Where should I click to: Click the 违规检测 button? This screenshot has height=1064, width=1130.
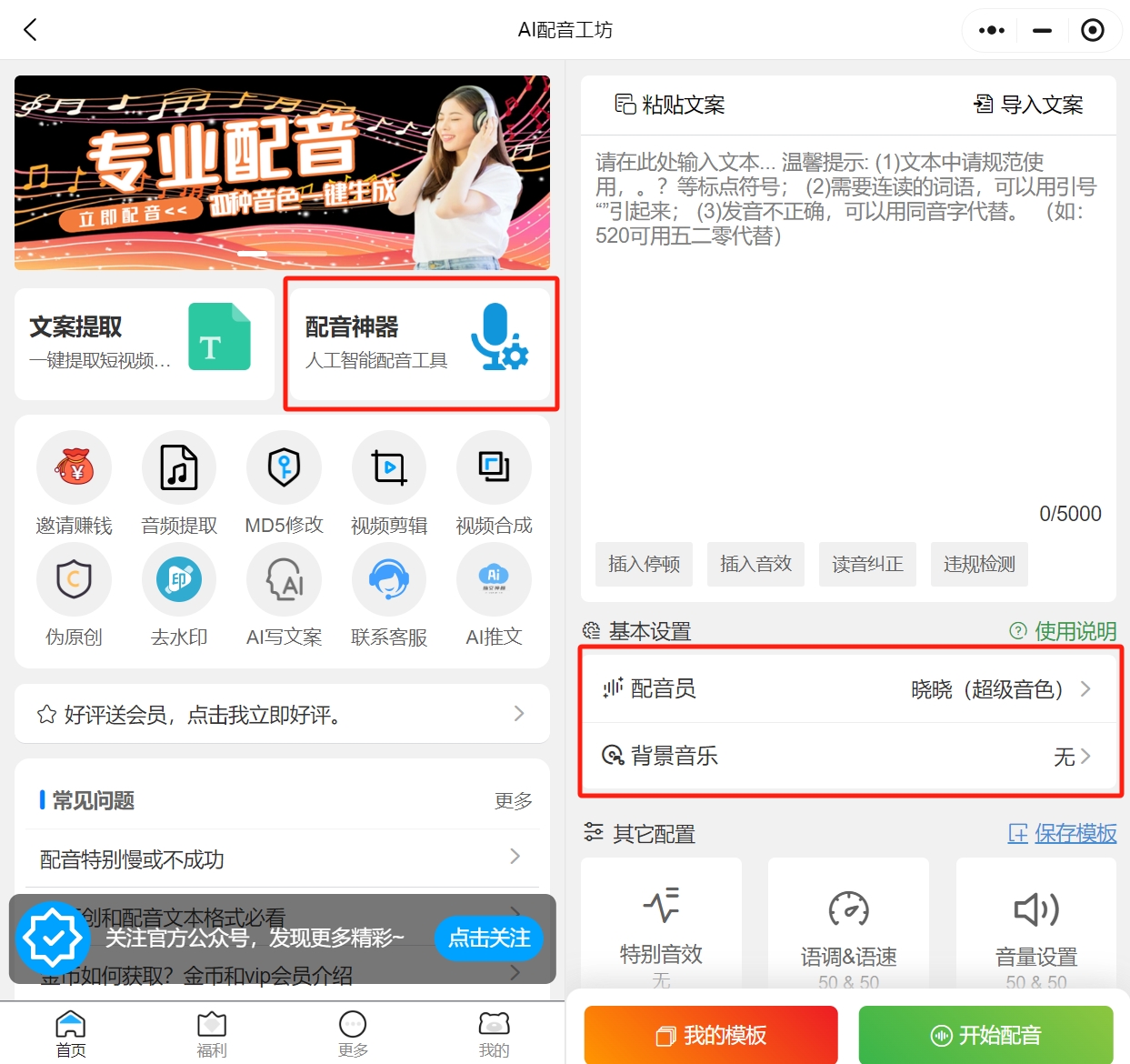point(979,564)
